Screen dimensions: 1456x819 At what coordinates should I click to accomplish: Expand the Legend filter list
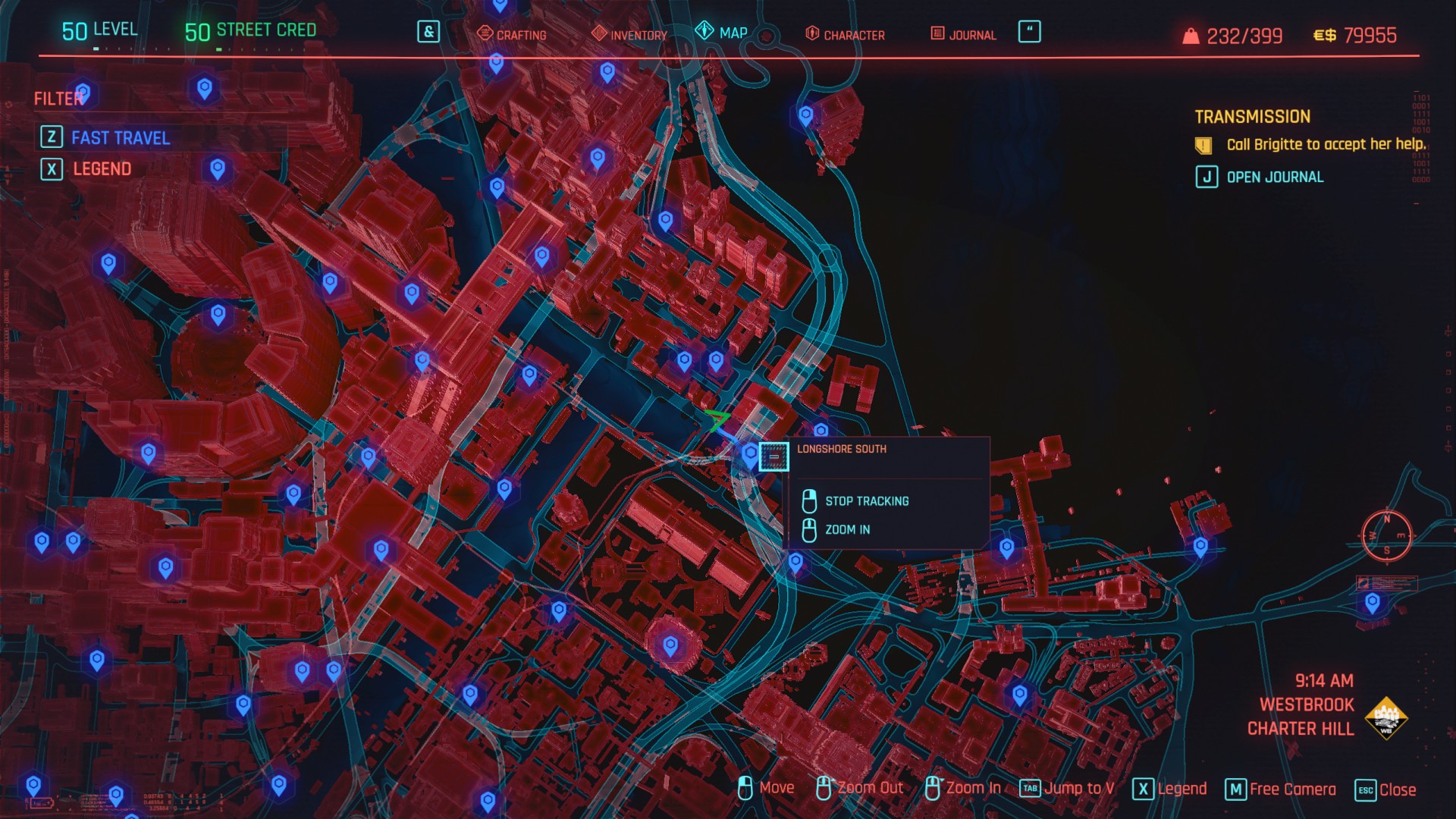tap(102, 169)
